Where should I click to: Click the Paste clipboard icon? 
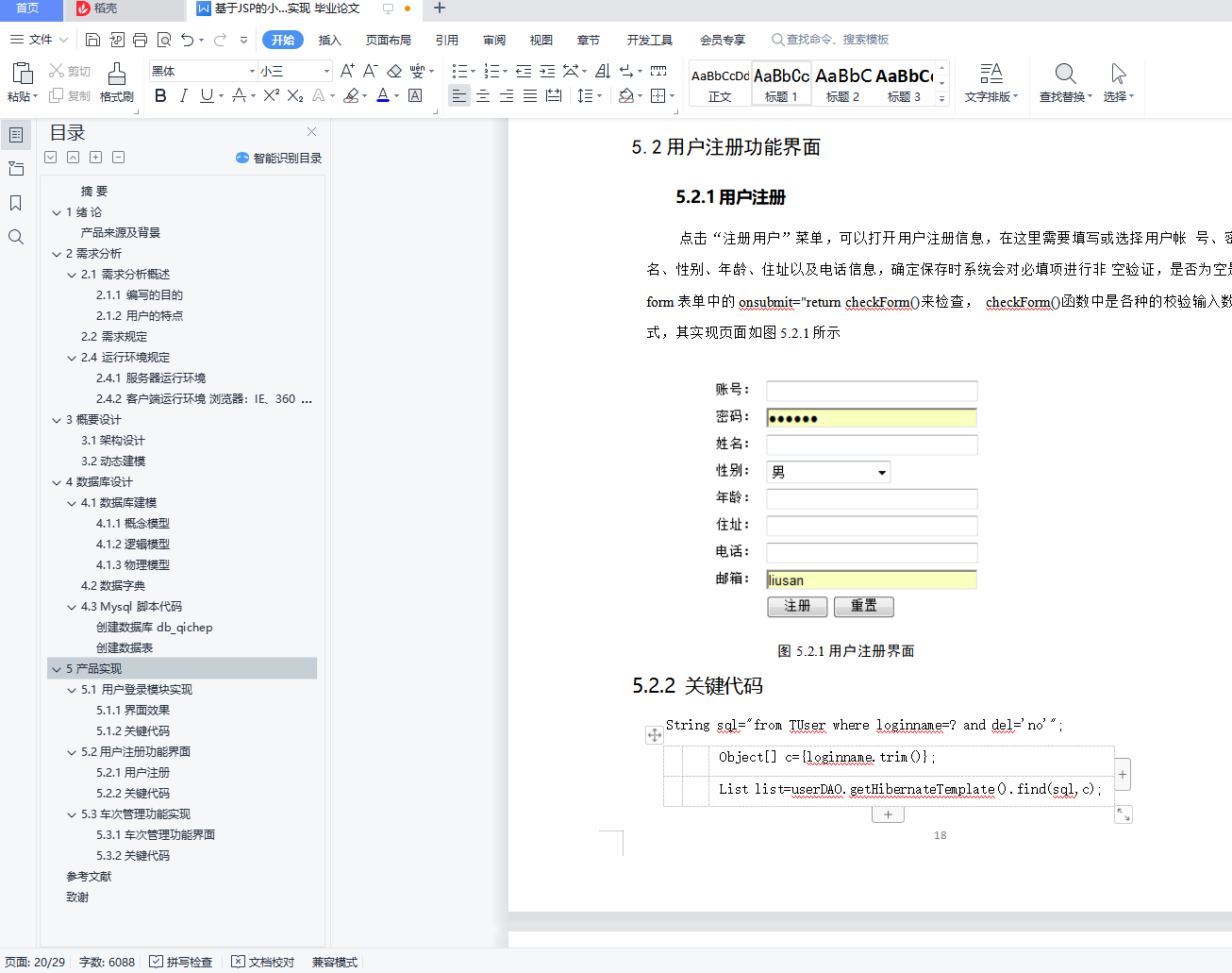(x=23, y=74)
